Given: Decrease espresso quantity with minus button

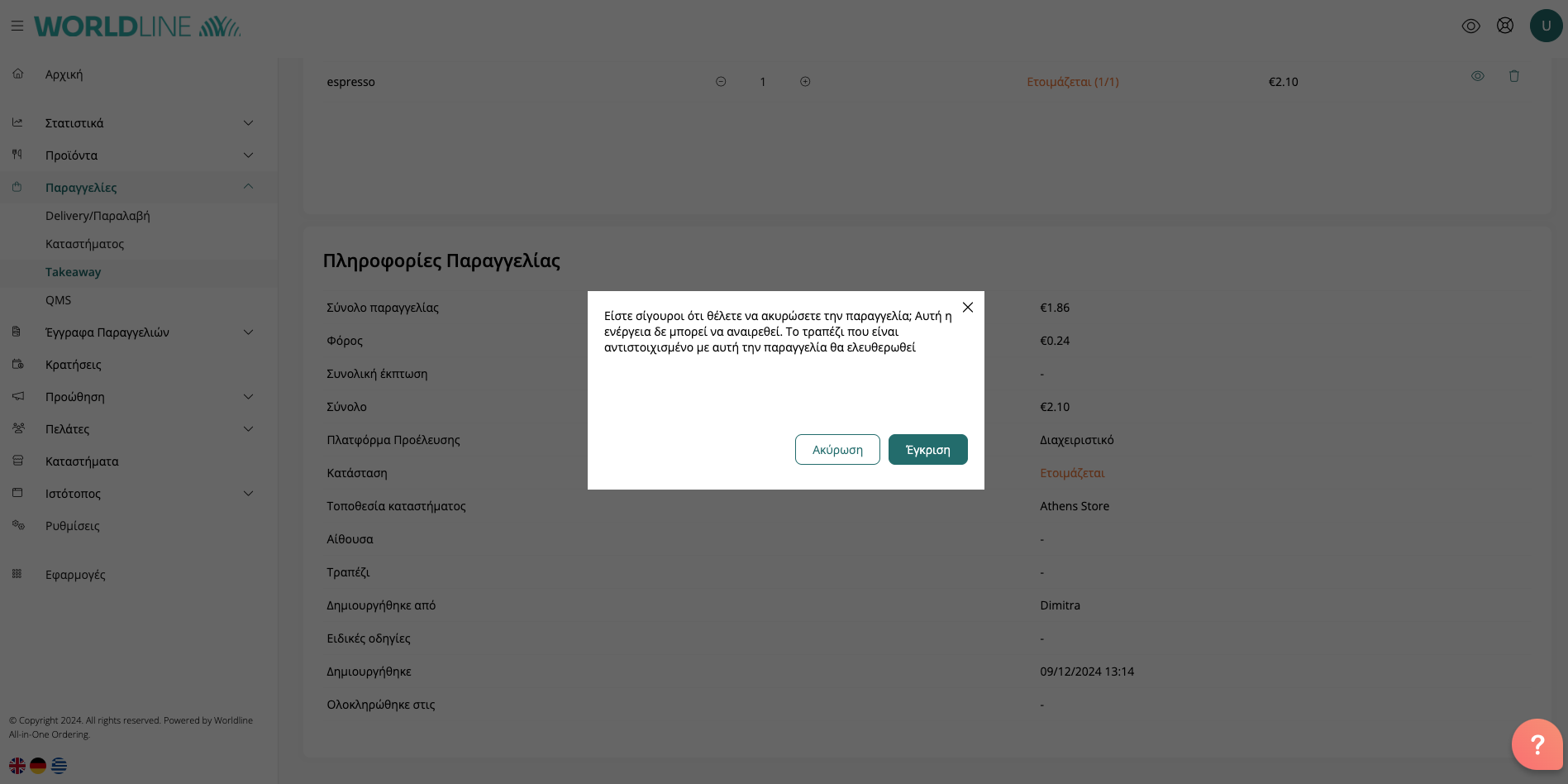Looking at the screenshot, I should click(721, 82).
